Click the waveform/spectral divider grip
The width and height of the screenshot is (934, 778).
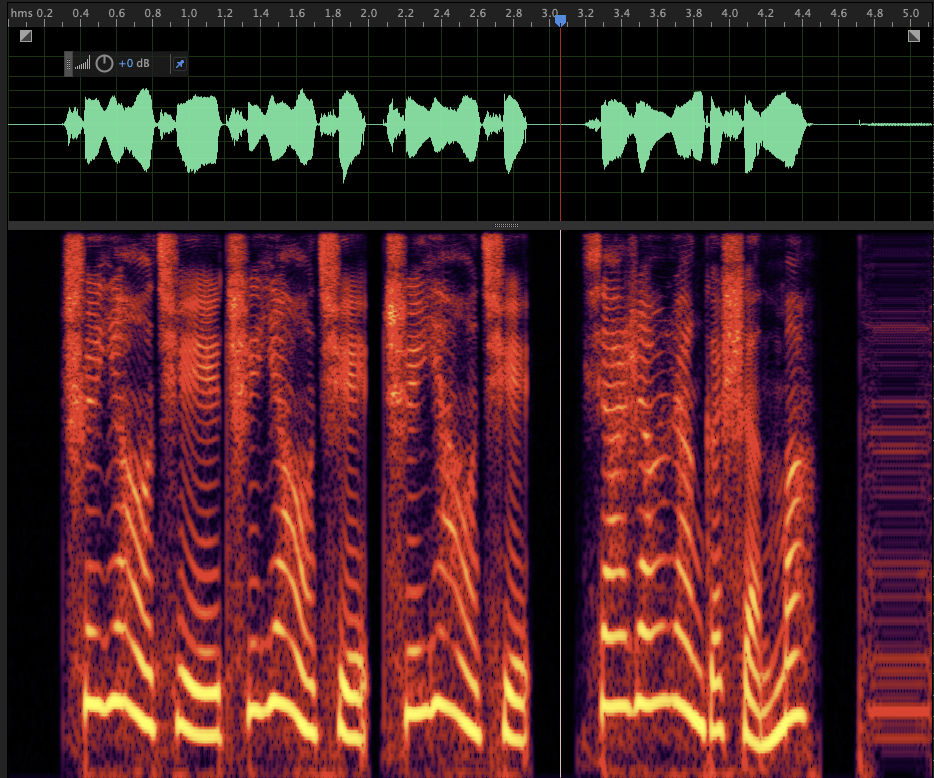tap(506, 225)
